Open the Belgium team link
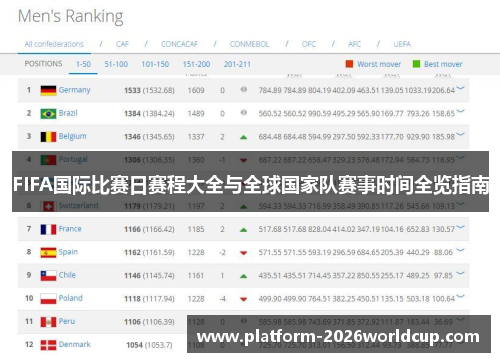500x362 pixels. point(72,136)
